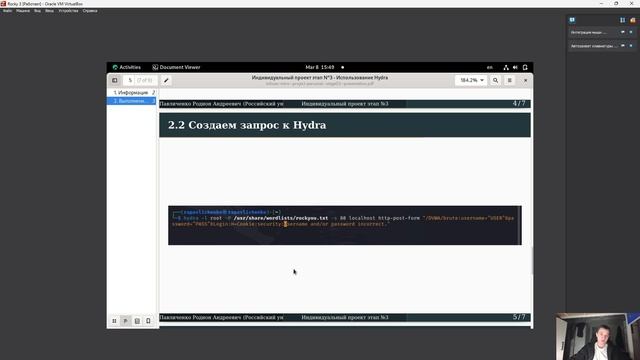640x360 pixels.
Task: Select outline entry '1. Информация'
Action: pos(131,93)
